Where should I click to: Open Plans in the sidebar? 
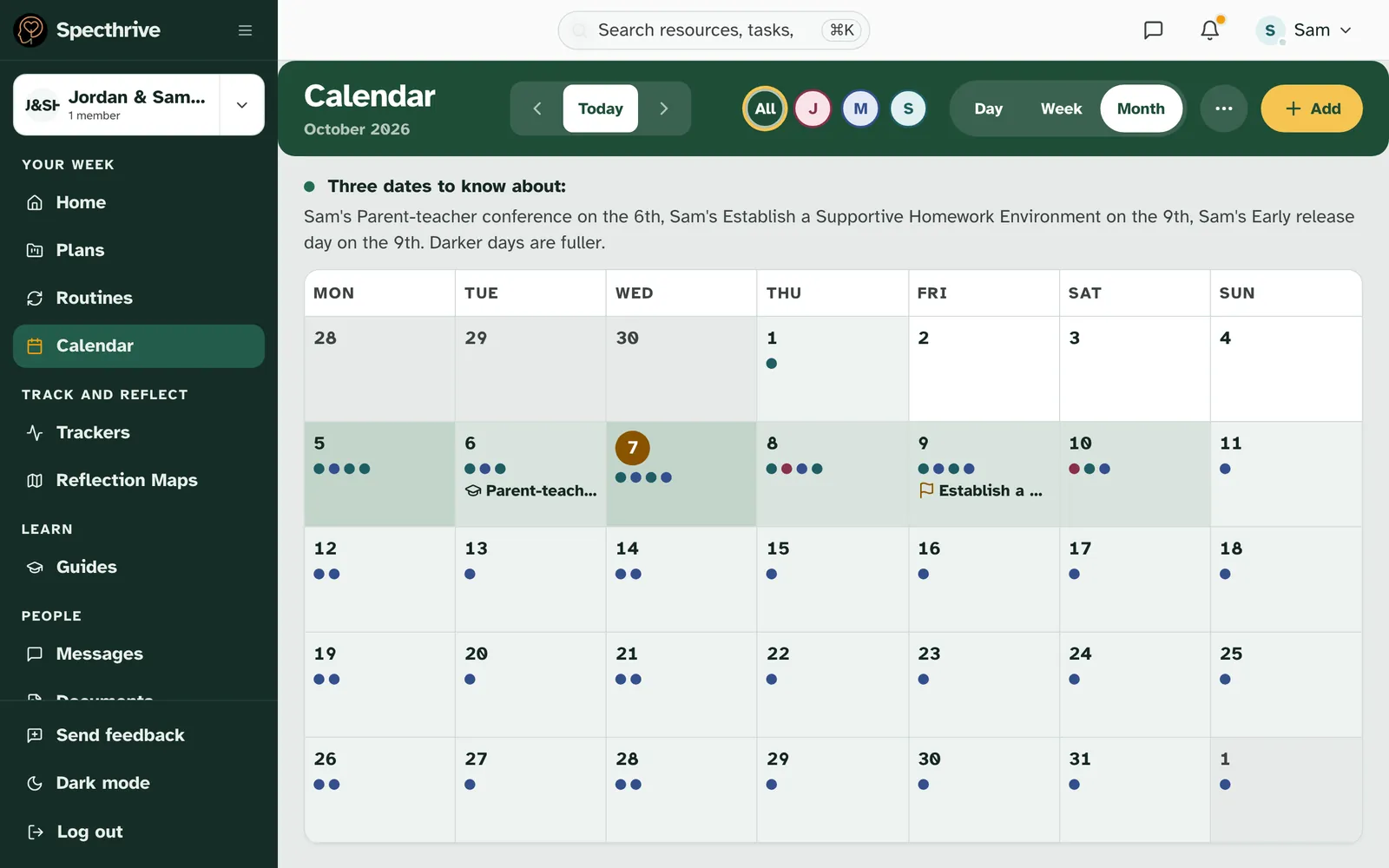coord(139,250)
